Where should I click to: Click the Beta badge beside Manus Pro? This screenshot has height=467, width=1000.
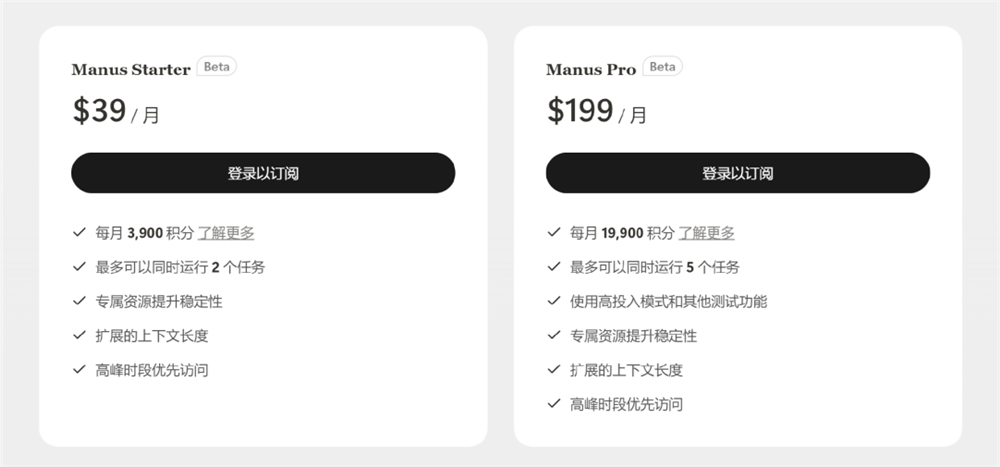(662, 67)
